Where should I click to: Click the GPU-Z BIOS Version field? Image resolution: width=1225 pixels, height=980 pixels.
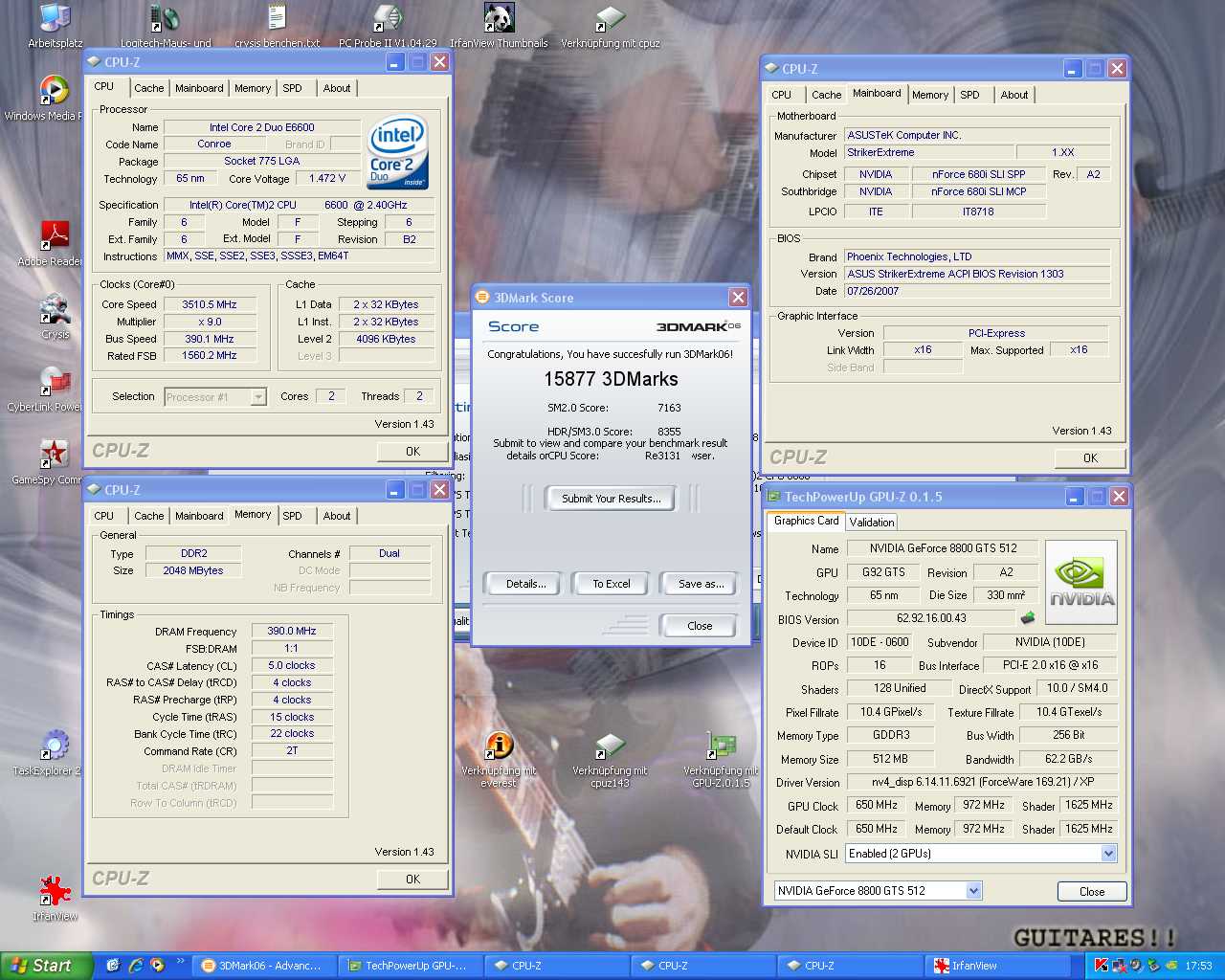click(x=931, y=618)
